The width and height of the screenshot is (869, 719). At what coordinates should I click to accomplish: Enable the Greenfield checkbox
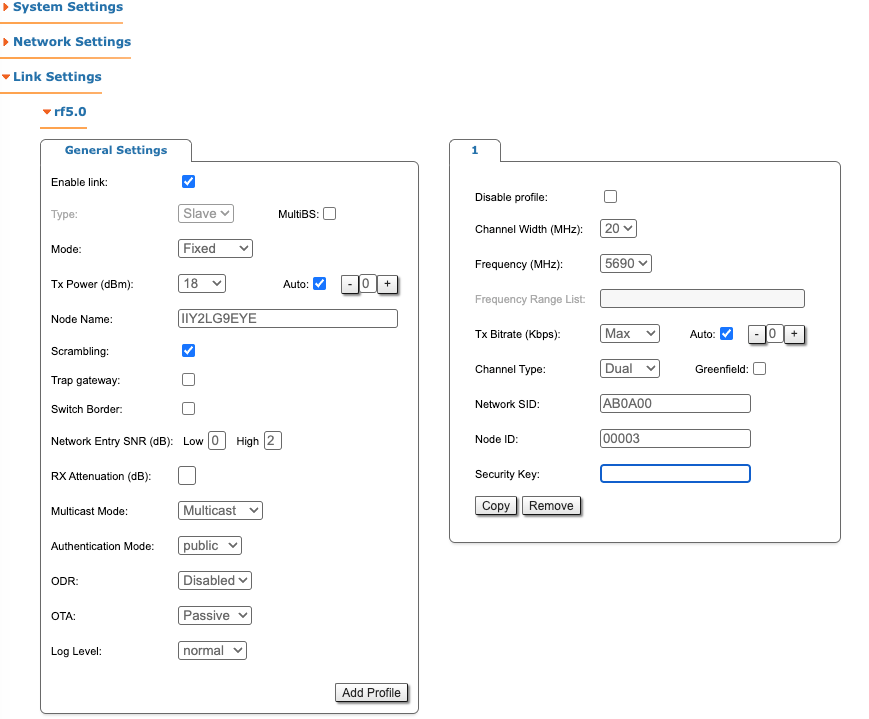coord(760,369)
